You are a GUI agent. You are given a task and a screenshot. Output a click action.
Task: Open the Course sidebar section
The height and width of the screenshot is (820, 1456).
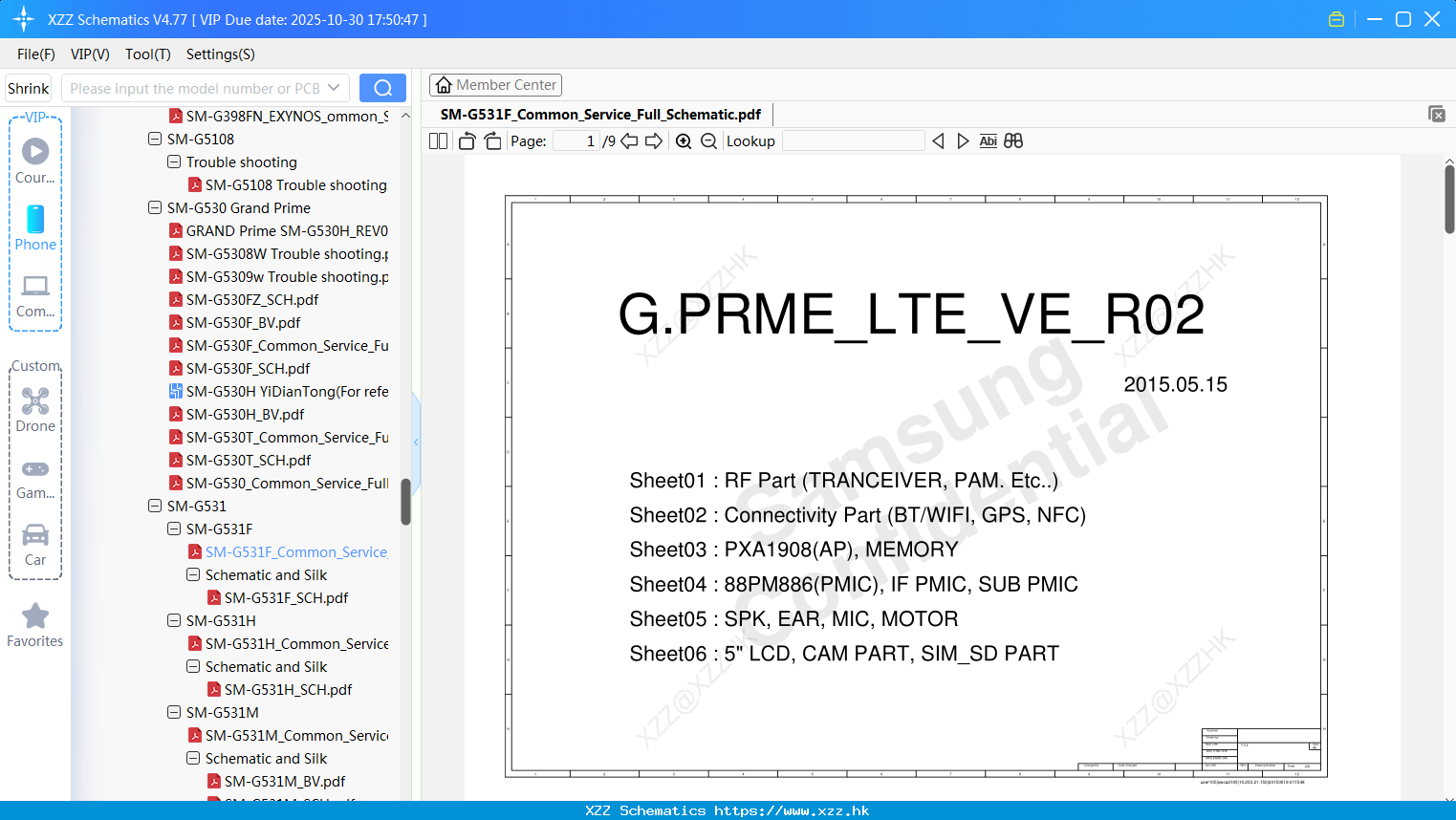pos(35,162)
